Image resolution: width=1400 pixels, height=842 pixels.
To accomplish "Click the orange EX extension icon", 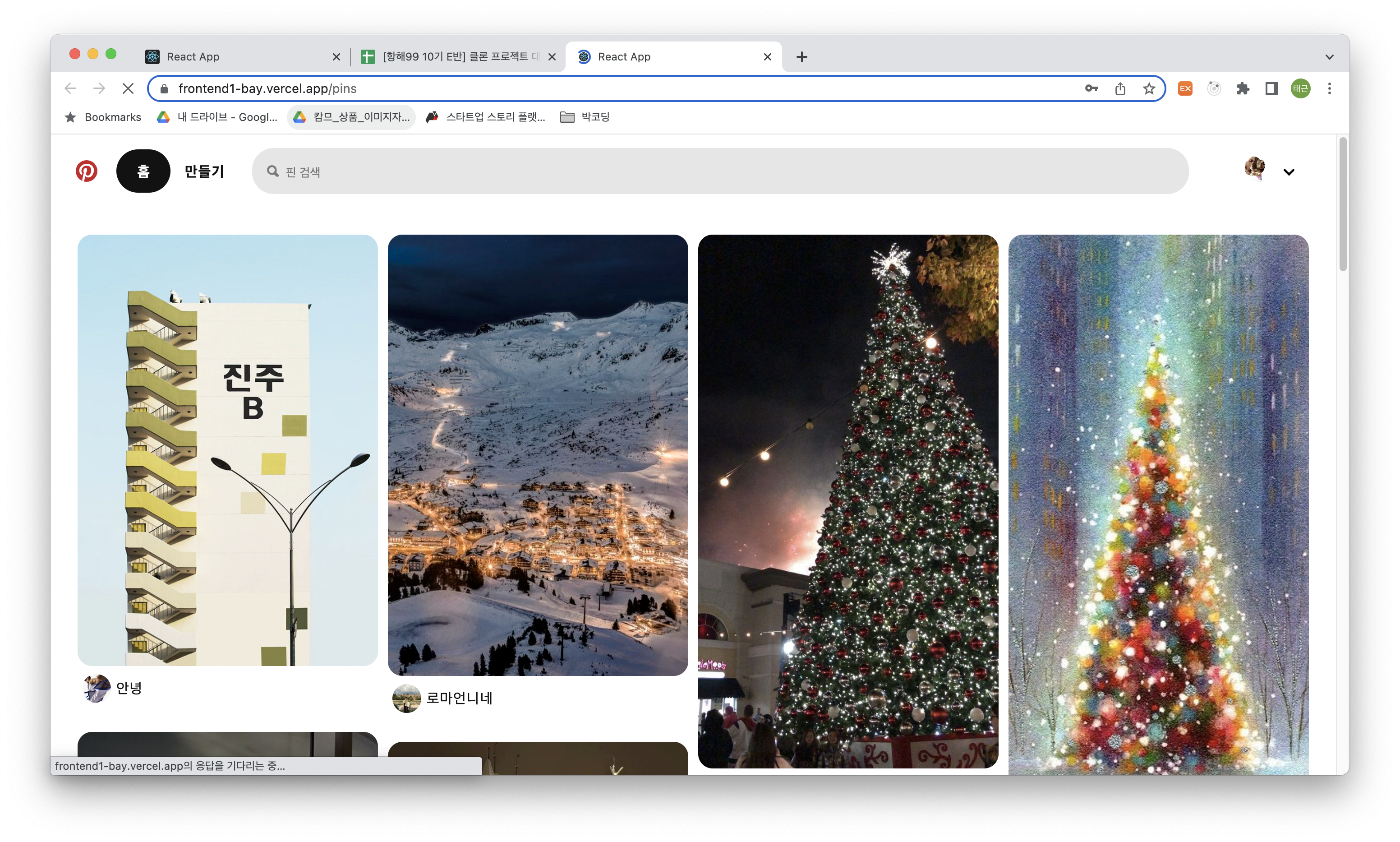I will pos(1185,88).
